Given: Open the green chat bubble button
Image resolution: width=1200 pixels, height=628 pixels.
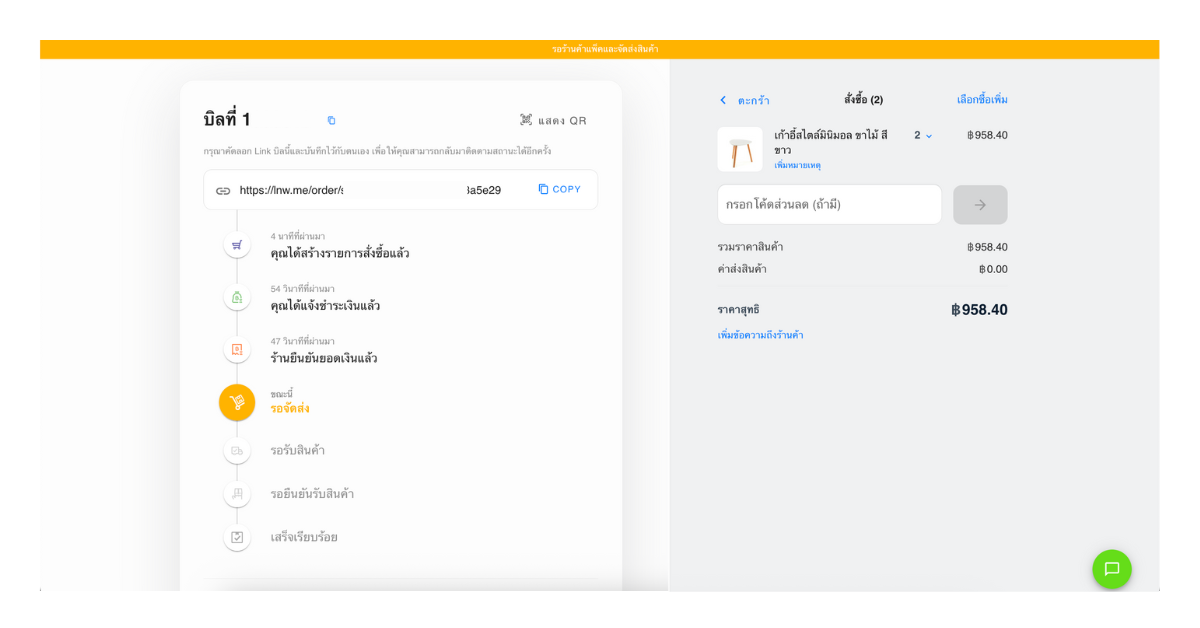Looking at the screenshot, I should point(1111,569).
